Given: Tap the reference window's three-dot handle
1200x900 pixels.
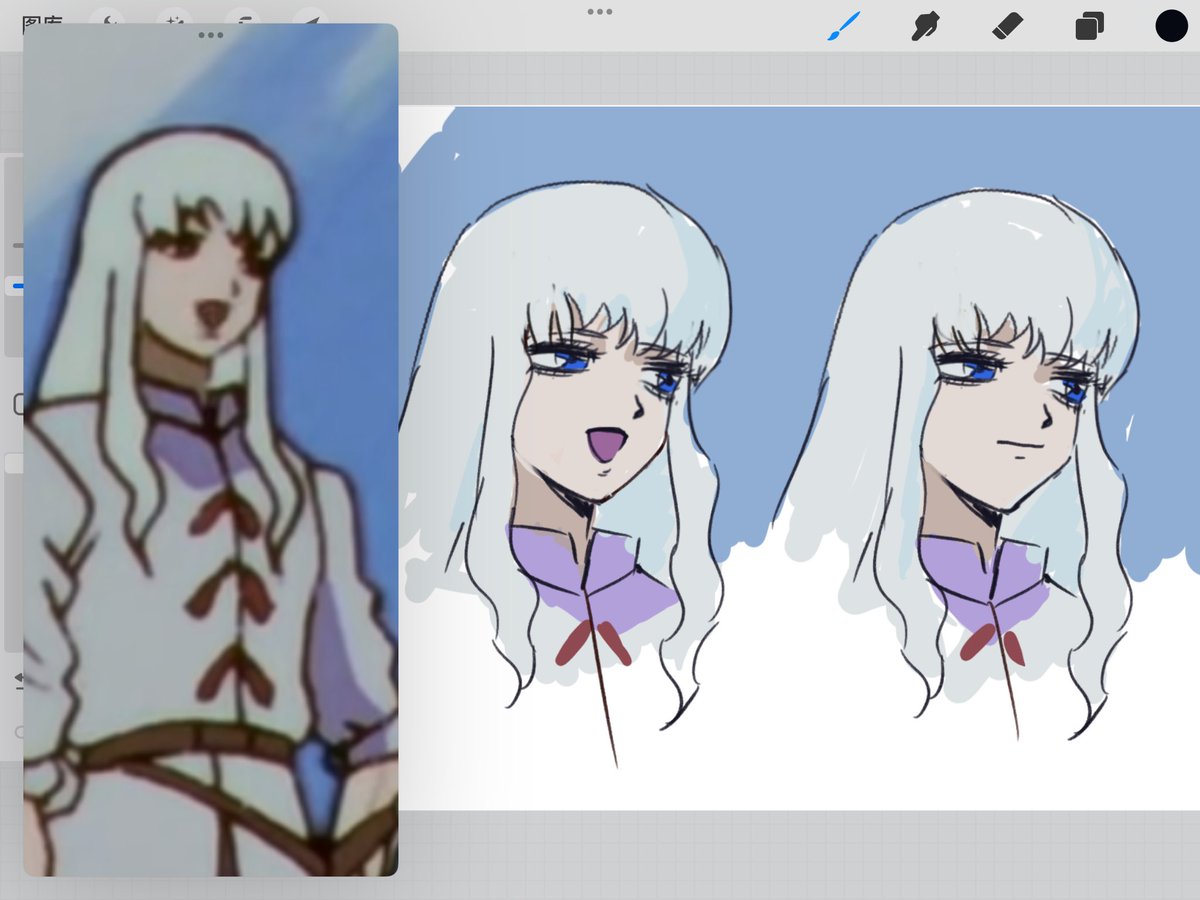Looking at the screenshot, I should point(211,35).
